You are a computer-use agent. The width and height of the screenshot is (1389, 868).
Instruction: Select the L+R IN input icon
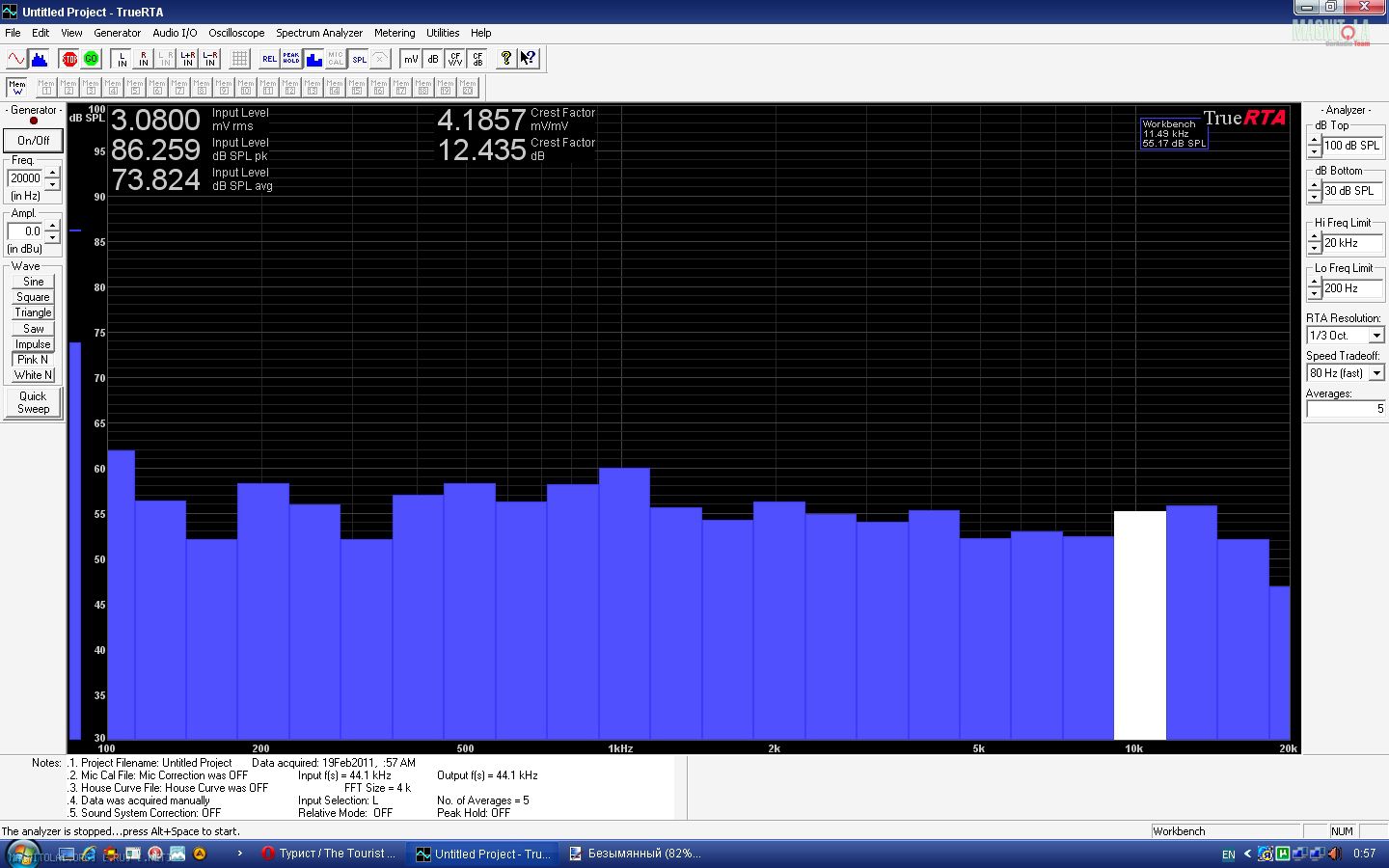pos(188,59)
